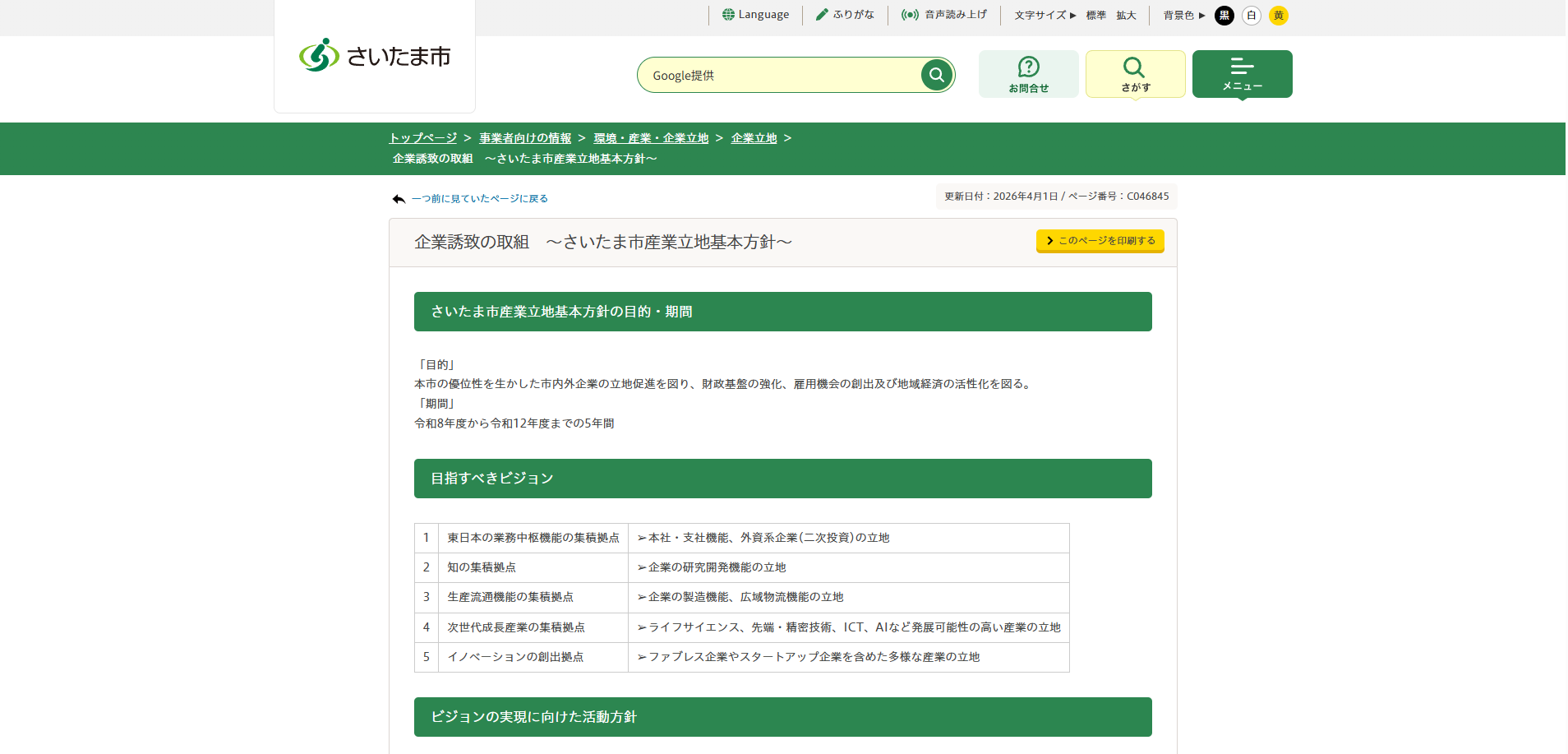Open the メニュー hamburger menu
This screenshot has height=754, width=1568.
point(1243,74)
